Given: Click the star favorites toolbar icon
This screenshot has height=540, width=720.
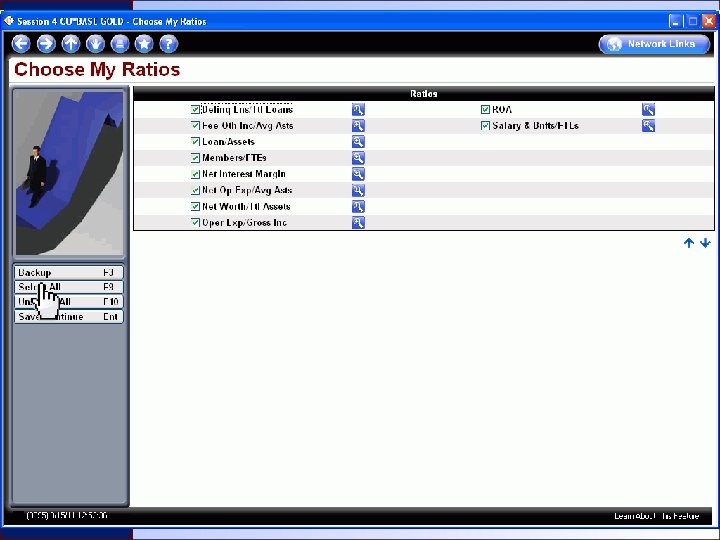Looking at the screenshot, I should pos(144,44).
